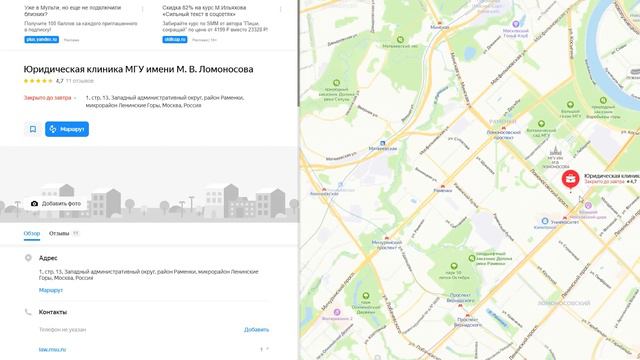Click the Большой газон МГУ park icon
This screenshot has width=640, height=360.
click(x=570, y=104)
